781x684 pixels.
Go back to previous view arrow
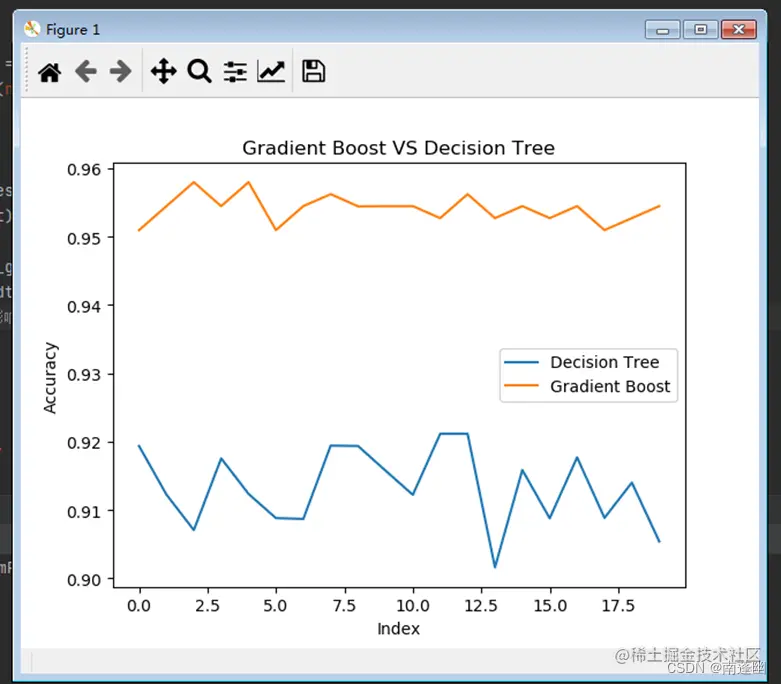coord(86,71)
